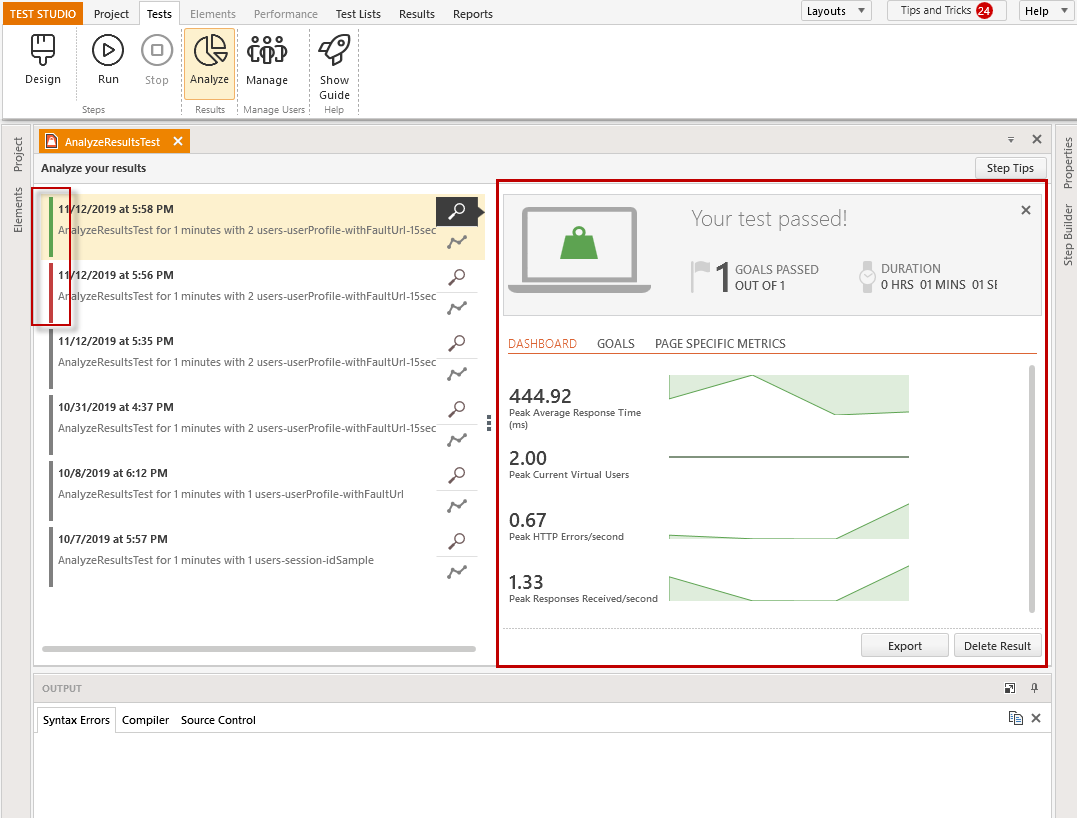Open Tips and Tricks notifications

[x=946, y=11]
